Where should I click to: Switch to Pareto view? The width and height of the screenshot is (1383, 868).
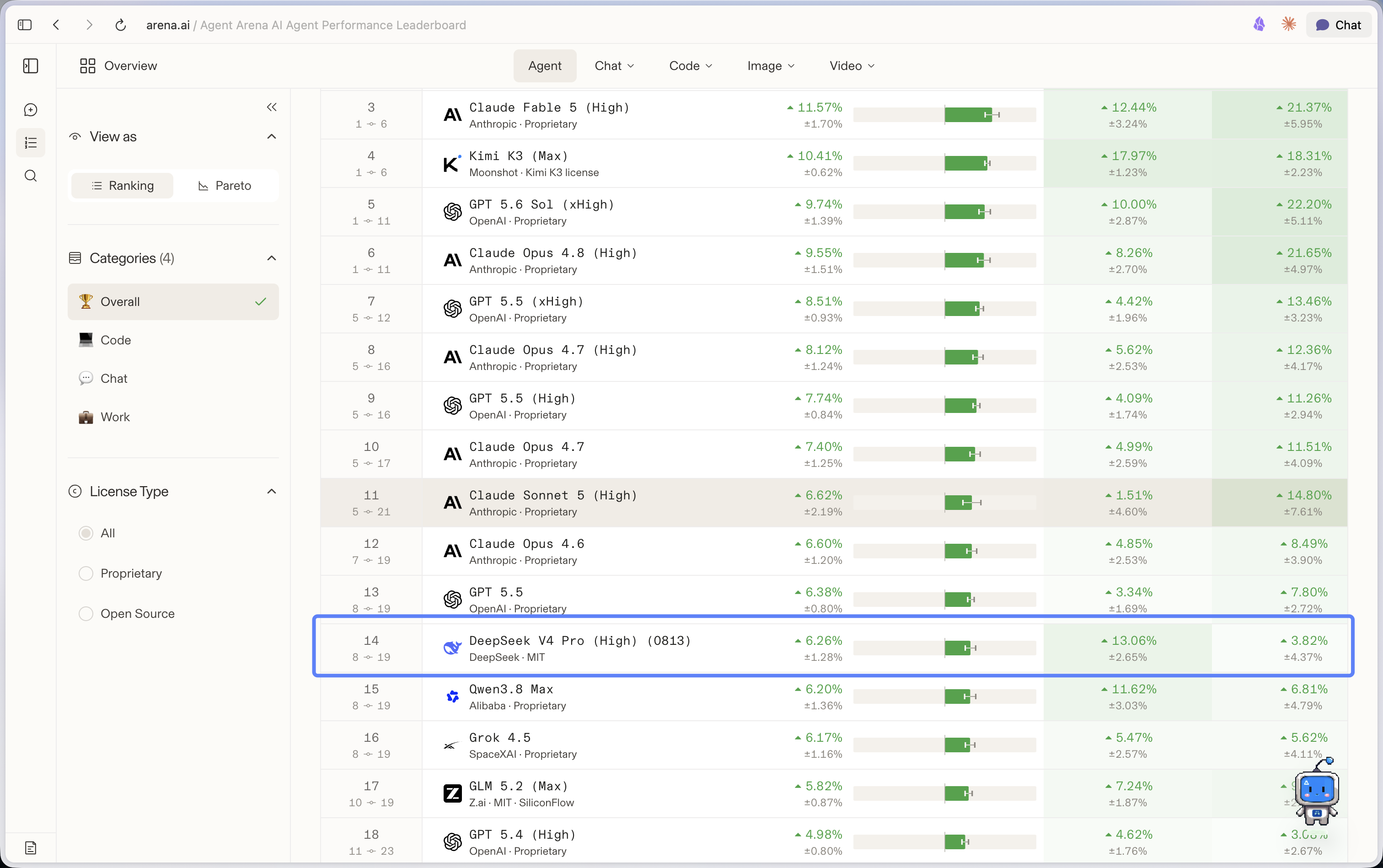(x=225, y=185)
